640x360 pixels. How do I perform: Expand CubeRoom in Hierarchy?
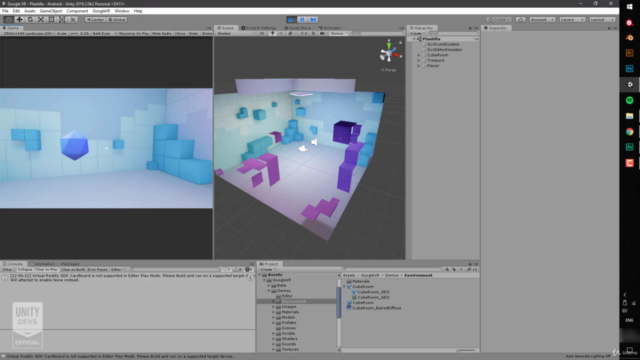pos(418,55)
